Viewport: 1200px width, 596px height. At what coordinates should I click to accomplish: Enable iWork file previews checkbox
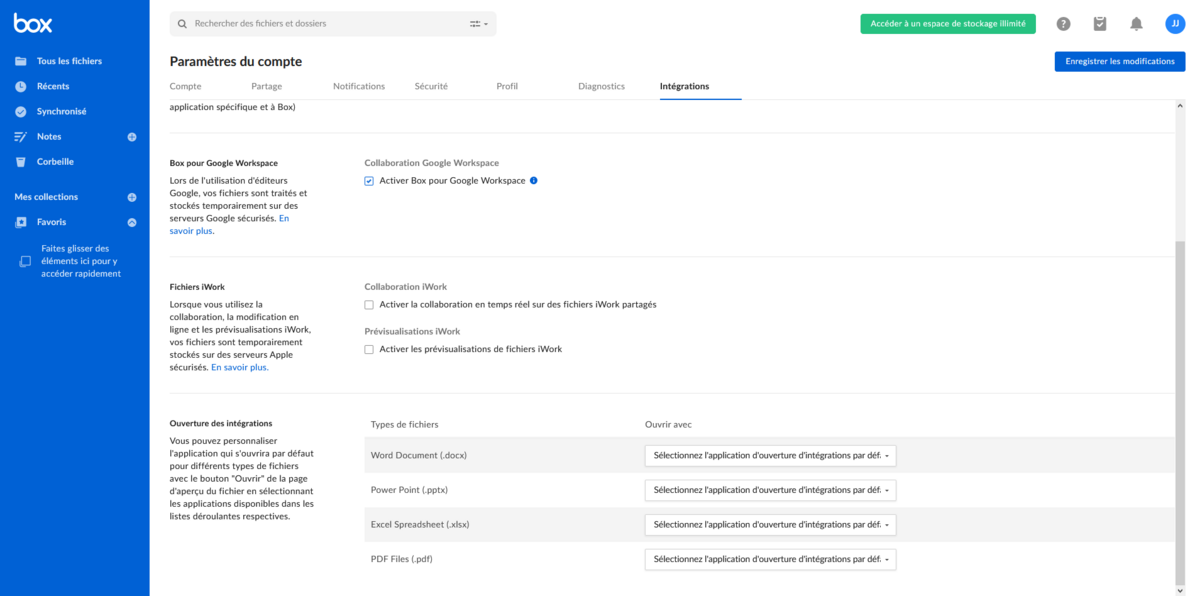tap(369, 350)
